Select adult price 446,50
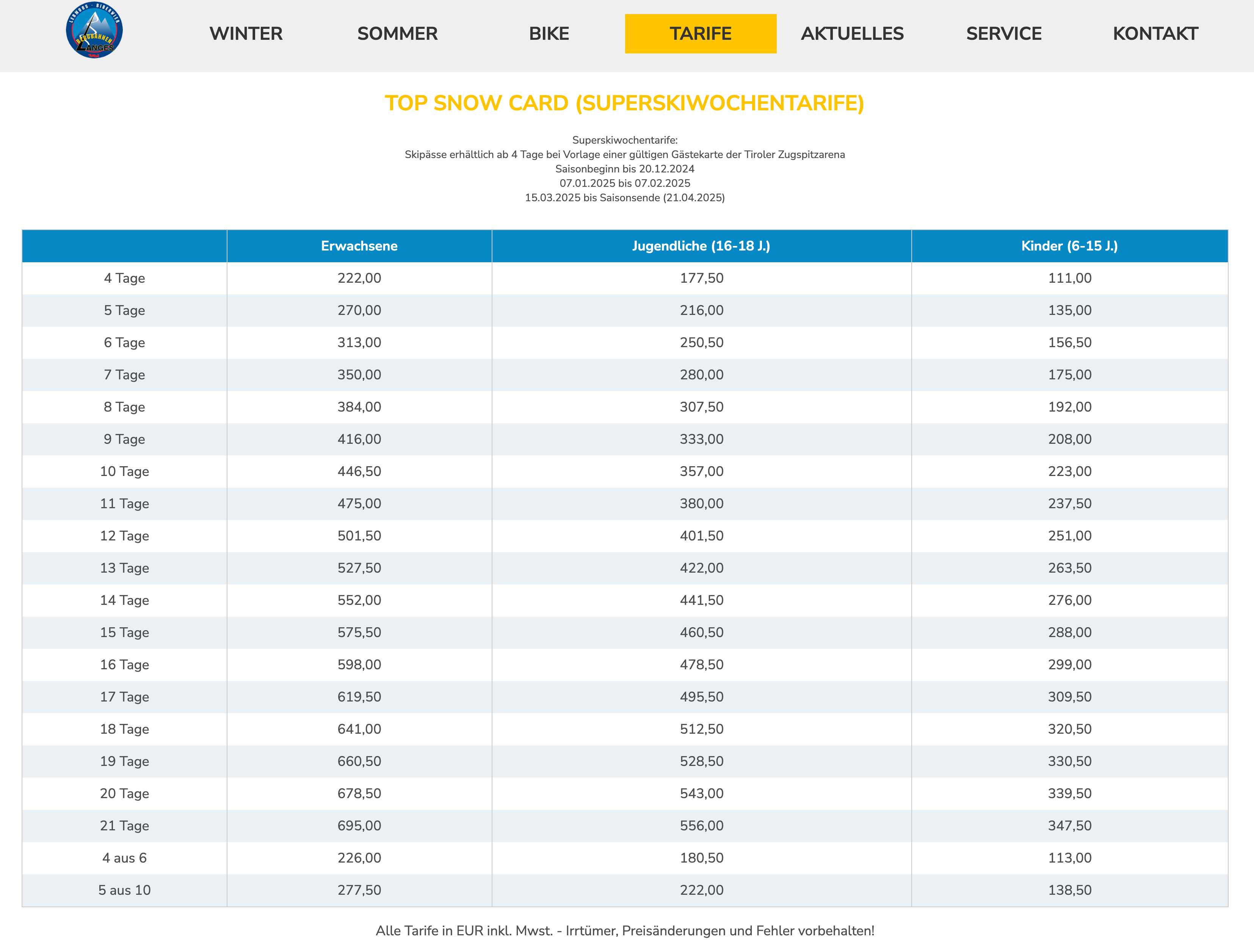Image resolution: width=1254 pixels, height=952 pixels. pos(359,471)
